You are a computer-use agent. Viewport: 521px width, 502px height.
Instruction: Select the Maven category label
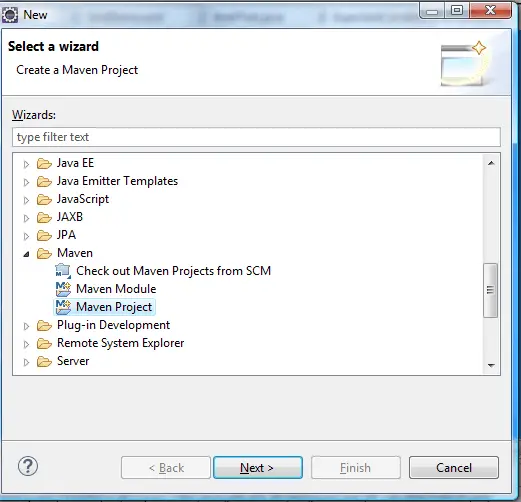75,253
